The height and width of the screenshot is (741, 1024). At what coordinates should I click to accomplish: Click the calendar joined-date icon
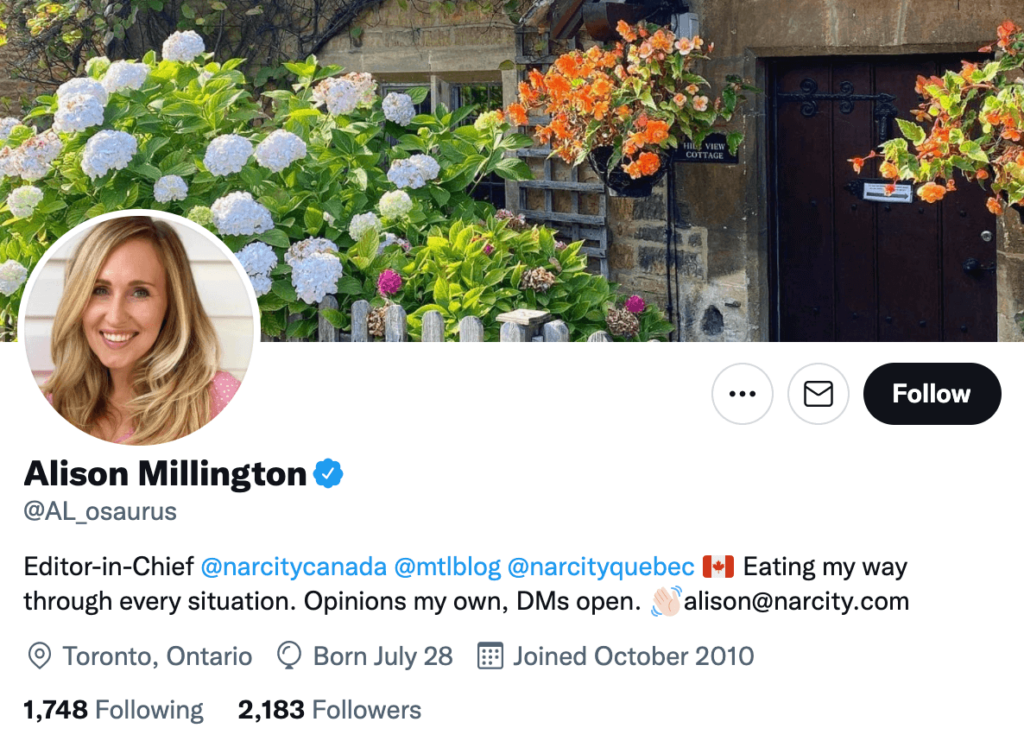pos(490,657)
